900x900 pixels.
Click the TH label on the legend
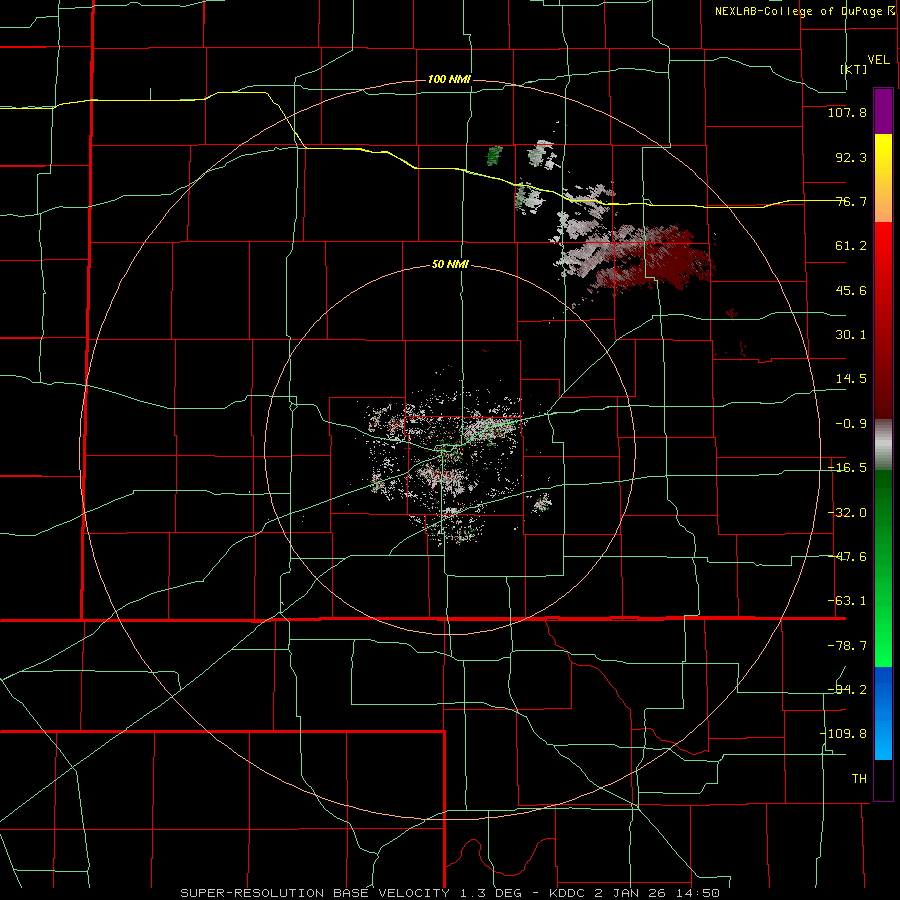point(859,779)
